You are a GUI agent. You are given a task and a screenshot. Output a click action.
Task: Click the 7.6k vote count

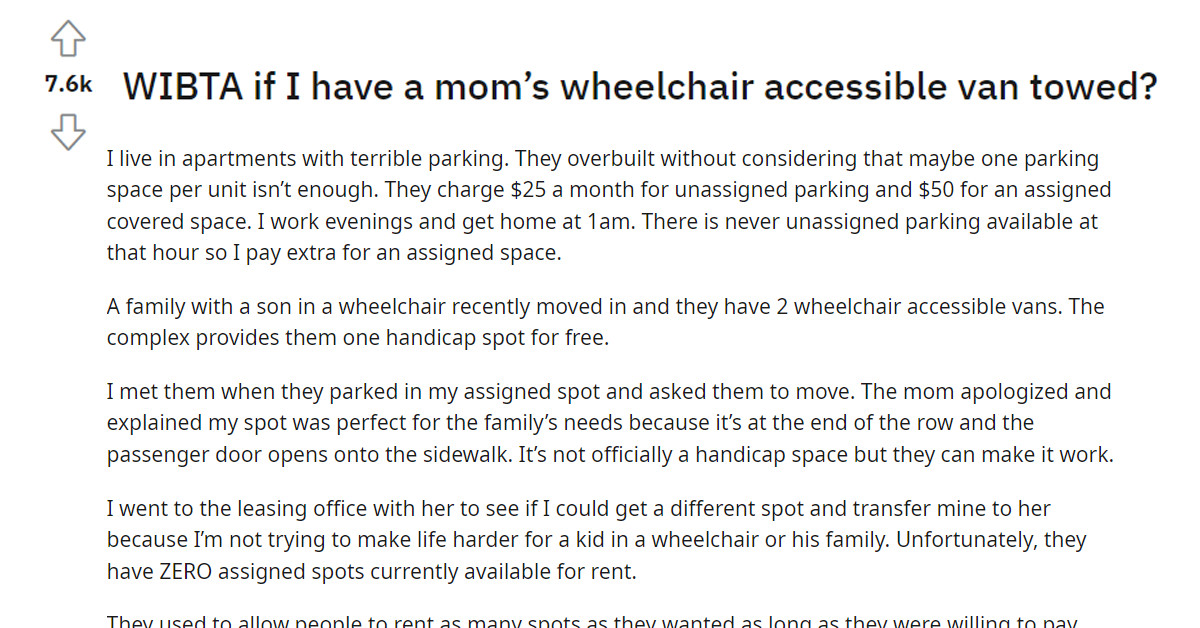pyautogui.click(x=67, y=85)
